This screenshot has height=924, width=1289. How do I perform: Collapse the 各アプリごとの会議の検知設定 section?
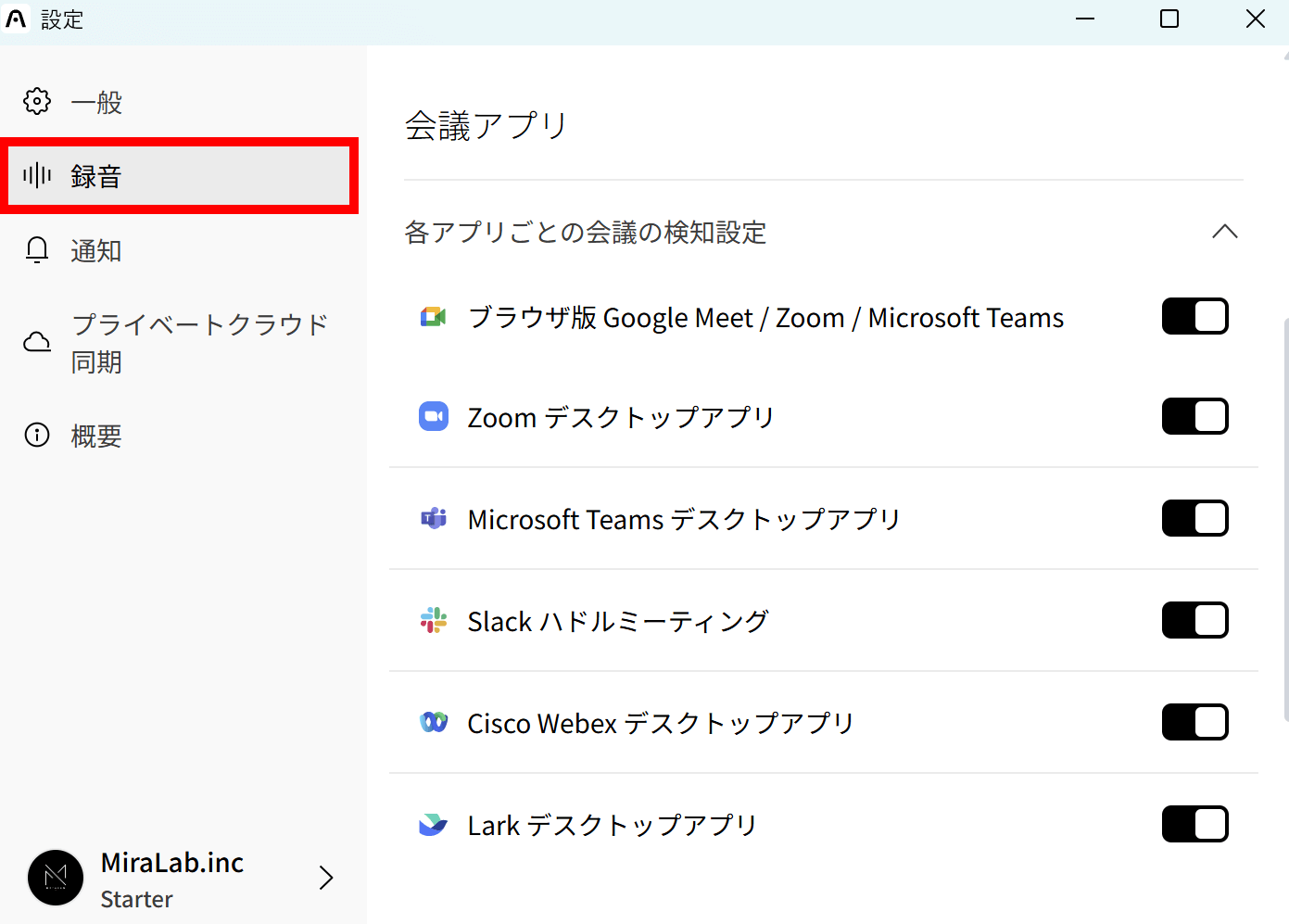[1224, 232]
